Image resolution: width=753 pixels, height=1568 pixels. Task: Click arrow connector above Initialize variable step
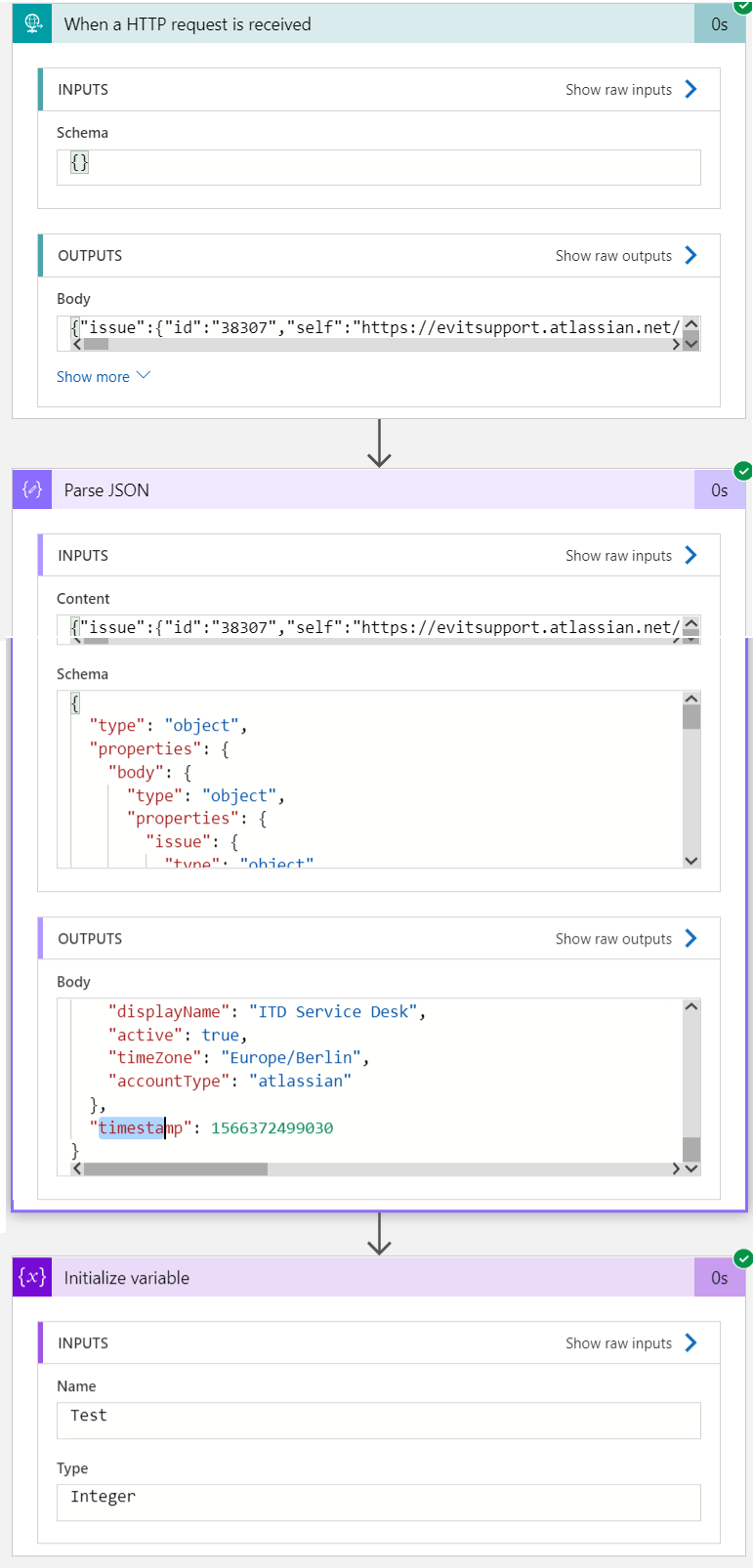point(378,1236)
